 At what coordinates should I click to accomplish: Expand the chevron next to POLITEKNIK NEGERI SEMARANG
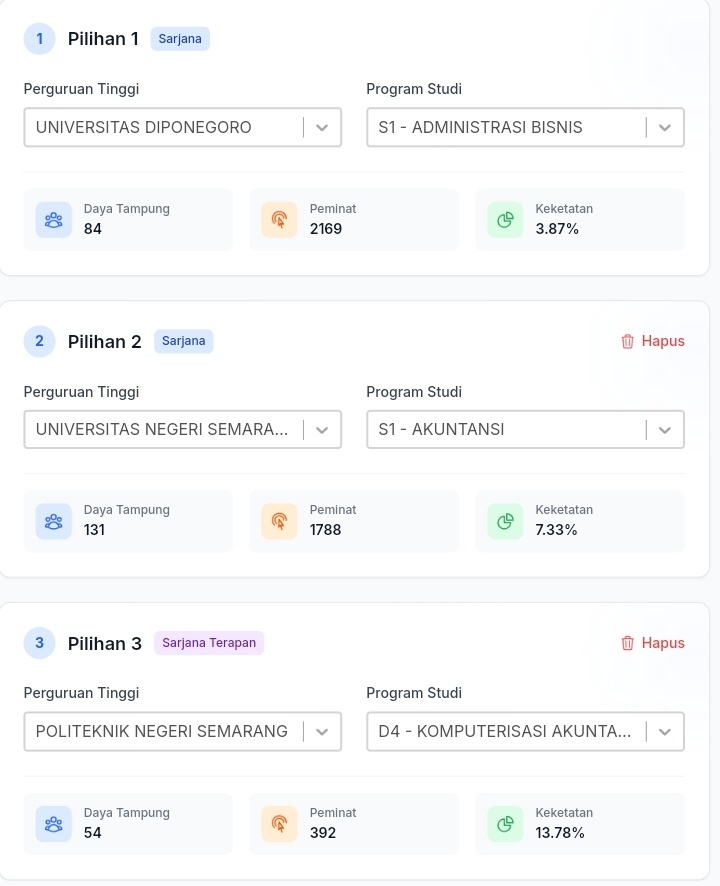pyautogui.click(x=322, y=732)
